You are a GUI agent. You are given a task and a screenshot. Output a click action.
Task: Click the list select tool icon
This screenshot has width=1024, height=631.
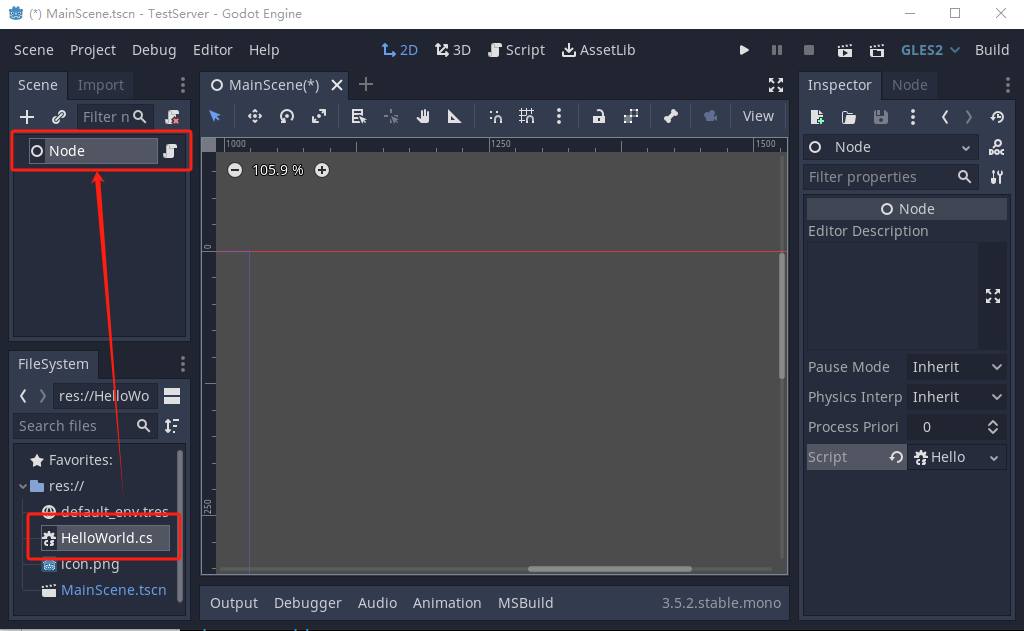click(358, 116)
